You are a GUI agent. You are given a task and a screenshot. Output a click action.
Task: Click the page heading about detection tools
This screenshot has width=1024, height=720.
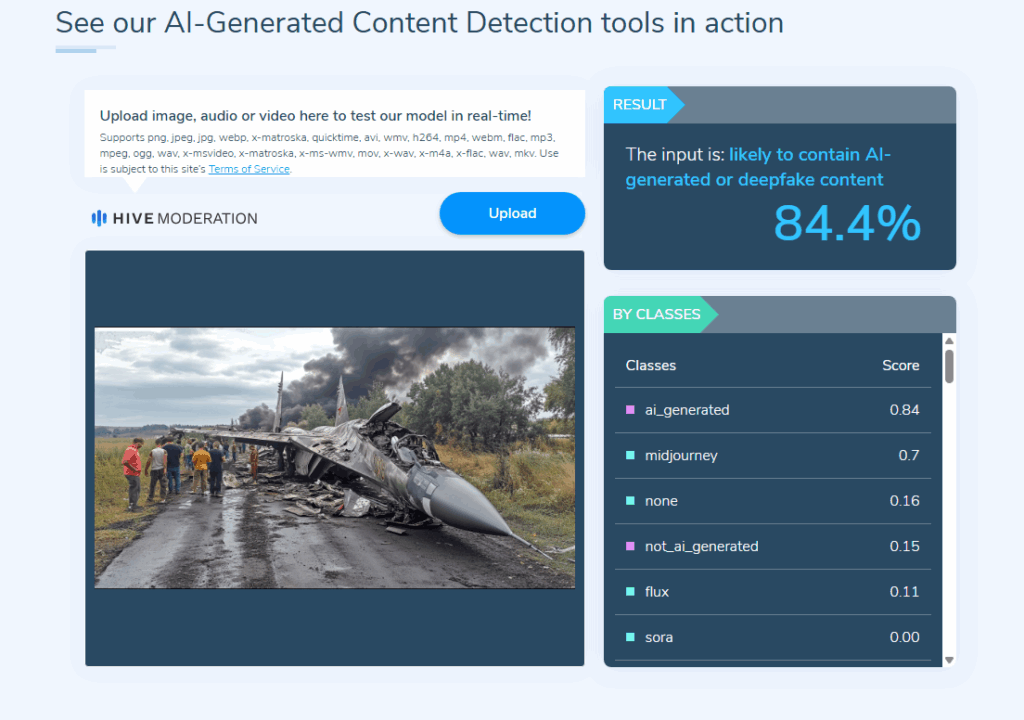pos(419,23)
